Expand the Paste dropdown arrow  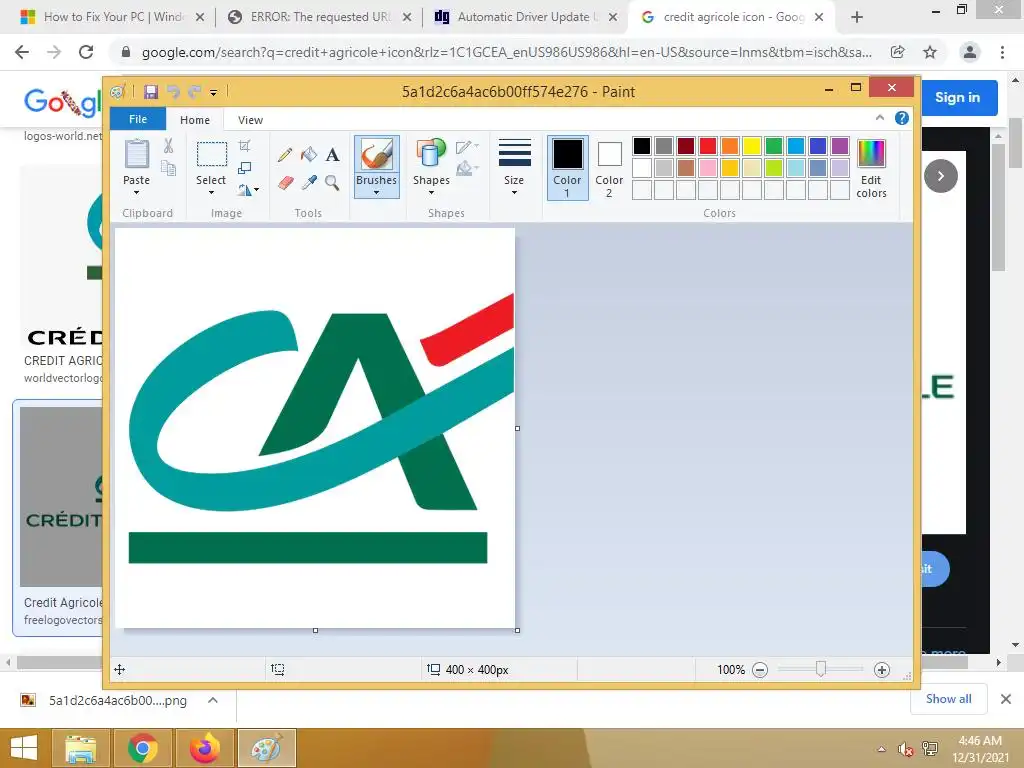coord(136,193)
